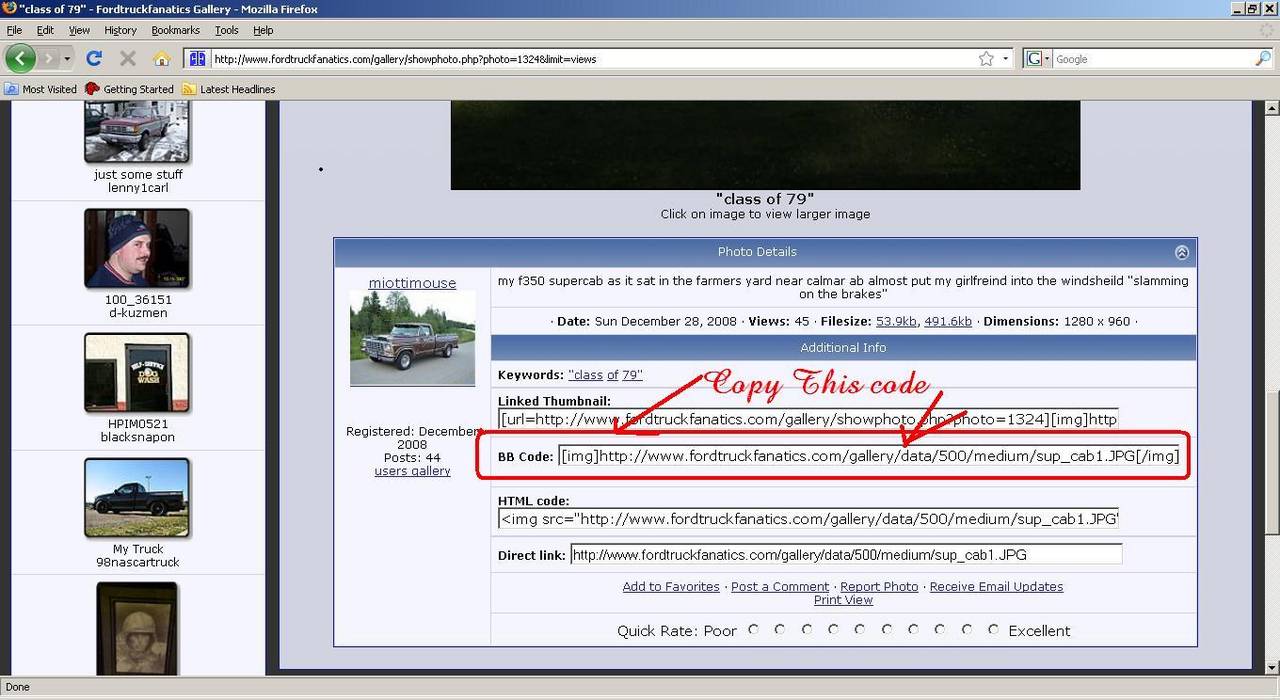
Task: Open the 'just some stuff' truck thumbnail
Action: point(138,132)
